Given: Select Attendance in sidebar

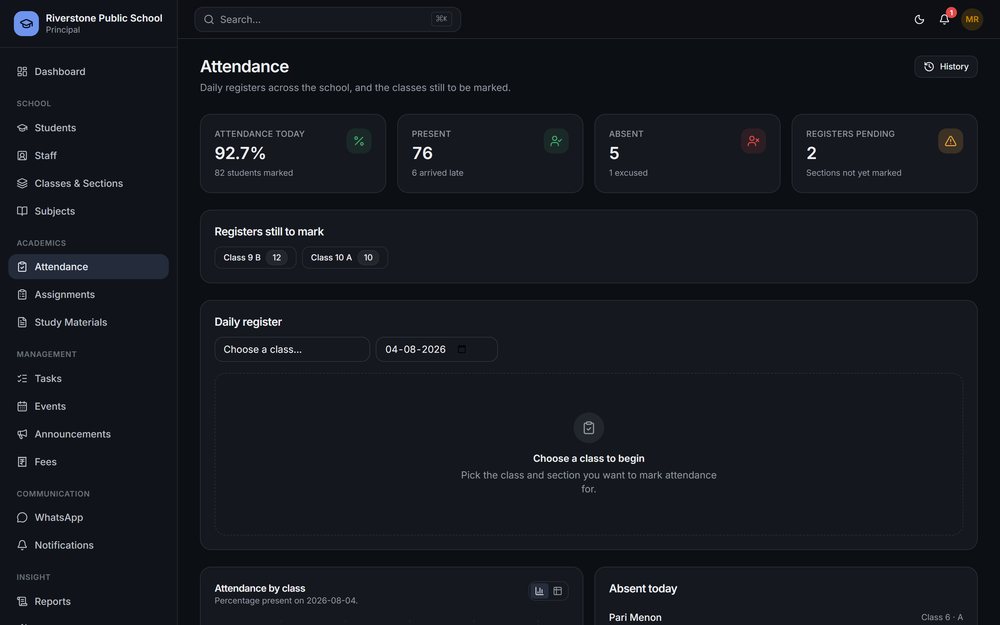Looking at the screenshot, I should pos(88,267).
